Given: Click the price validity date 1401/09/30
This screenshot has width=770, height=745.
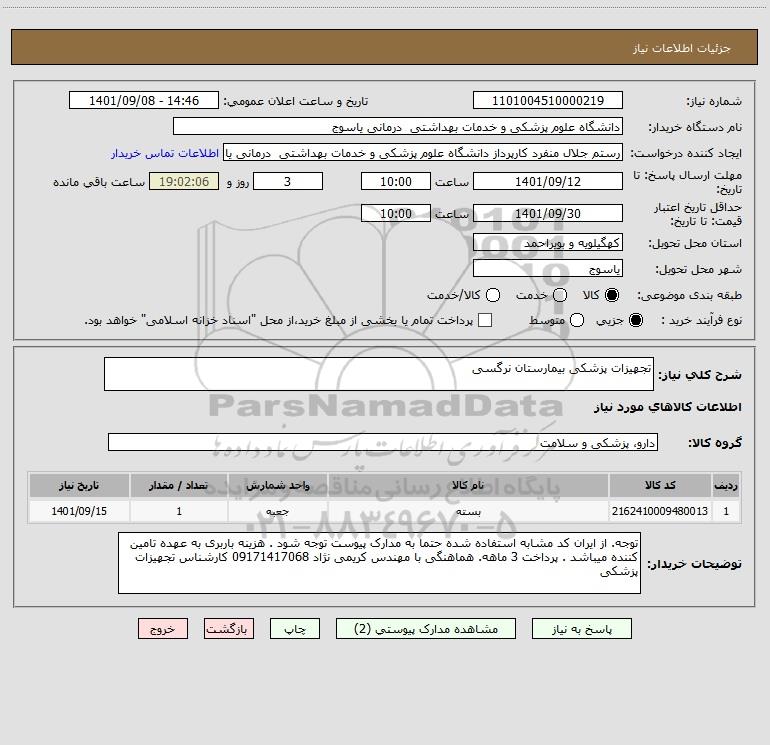Looking at the screenshot, I should [x=548, y=213].
